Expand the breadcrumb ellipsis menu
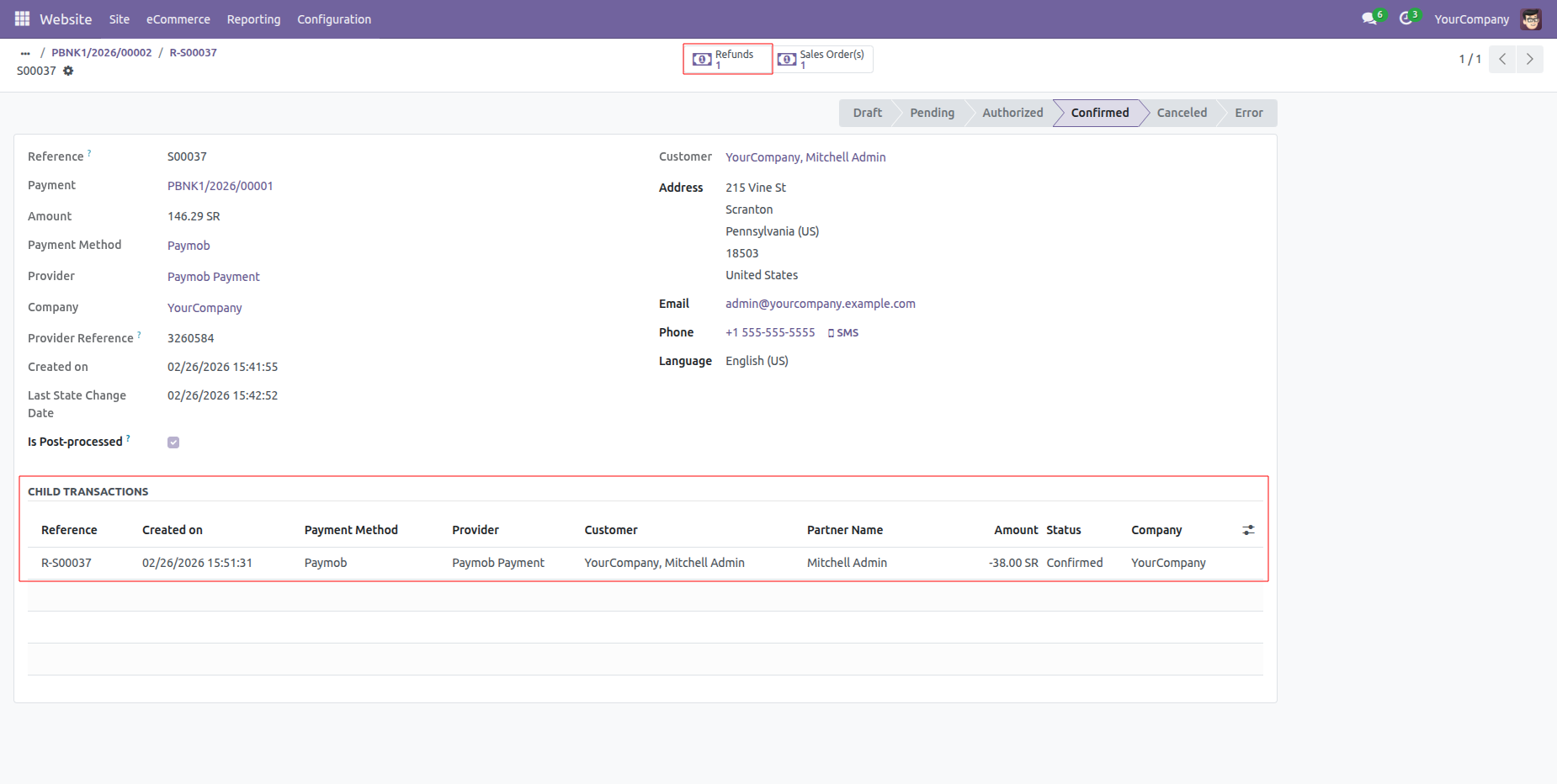This screenshot has height=784, width=1557. pyautogui.click(x=25, y=53)
